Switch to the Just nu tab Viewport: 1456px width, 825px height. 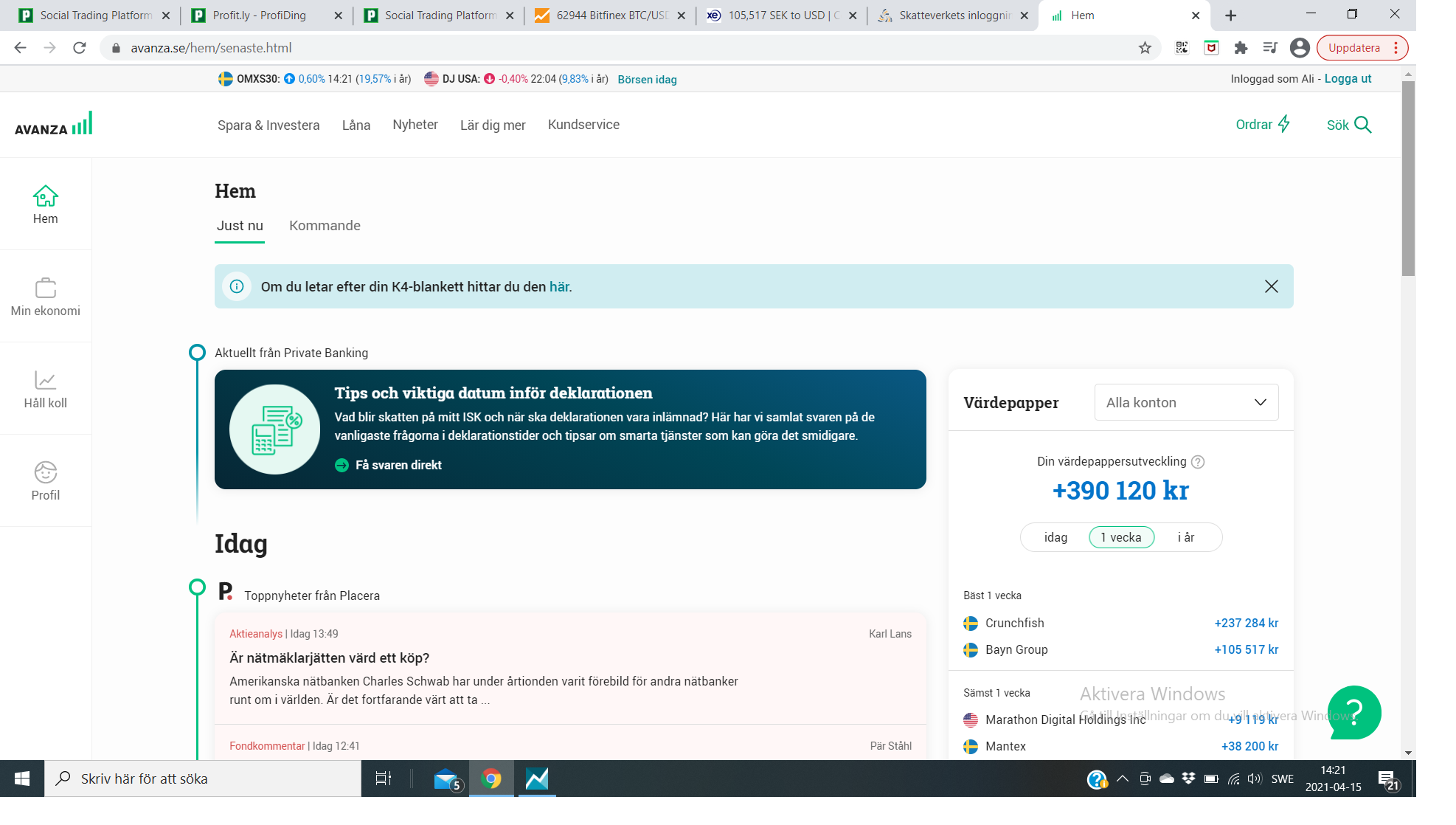tap(240, 226)
